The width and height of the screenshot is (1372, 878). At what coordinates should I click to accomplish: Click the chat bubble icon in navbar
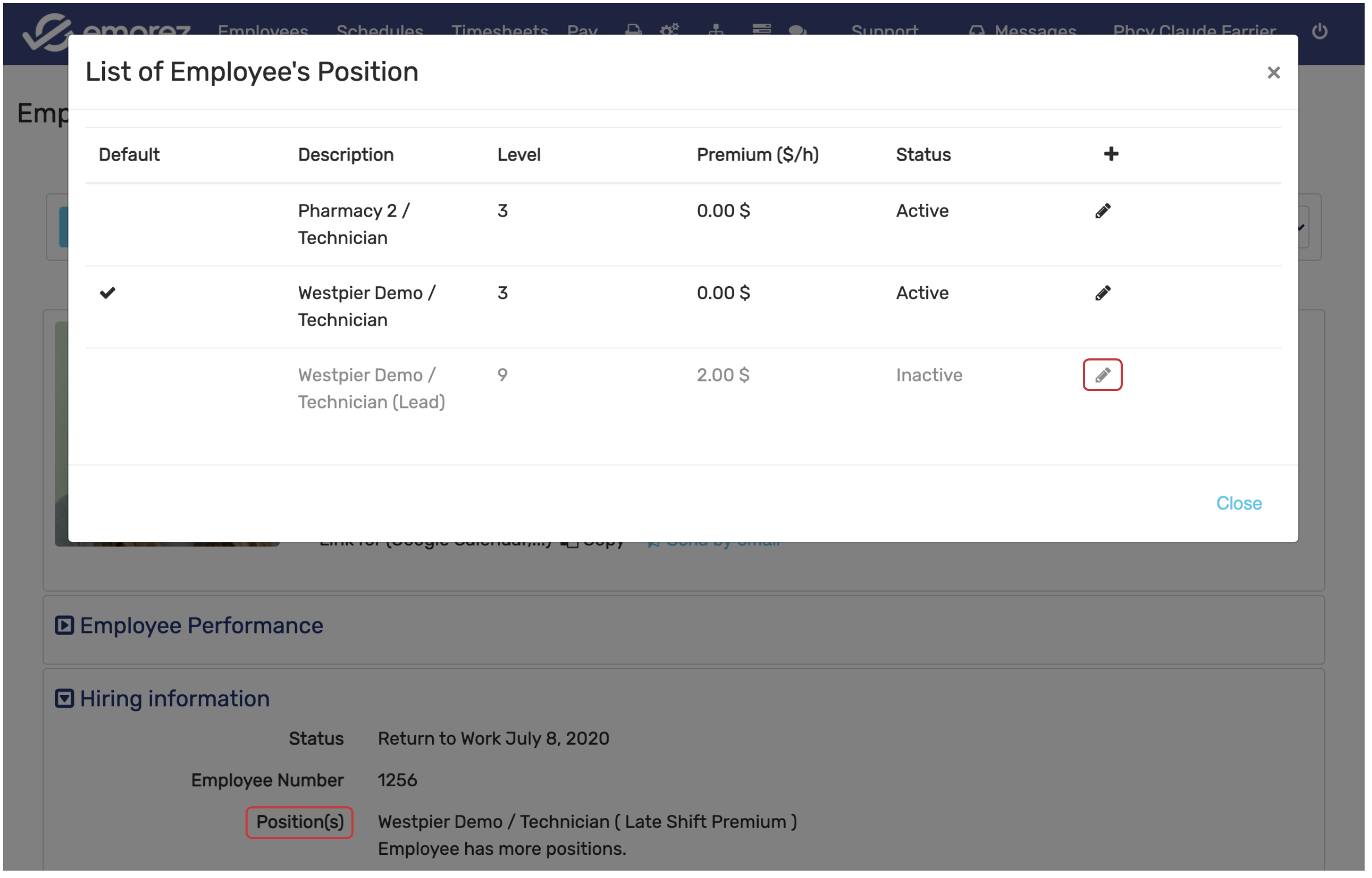pos(798,30)
